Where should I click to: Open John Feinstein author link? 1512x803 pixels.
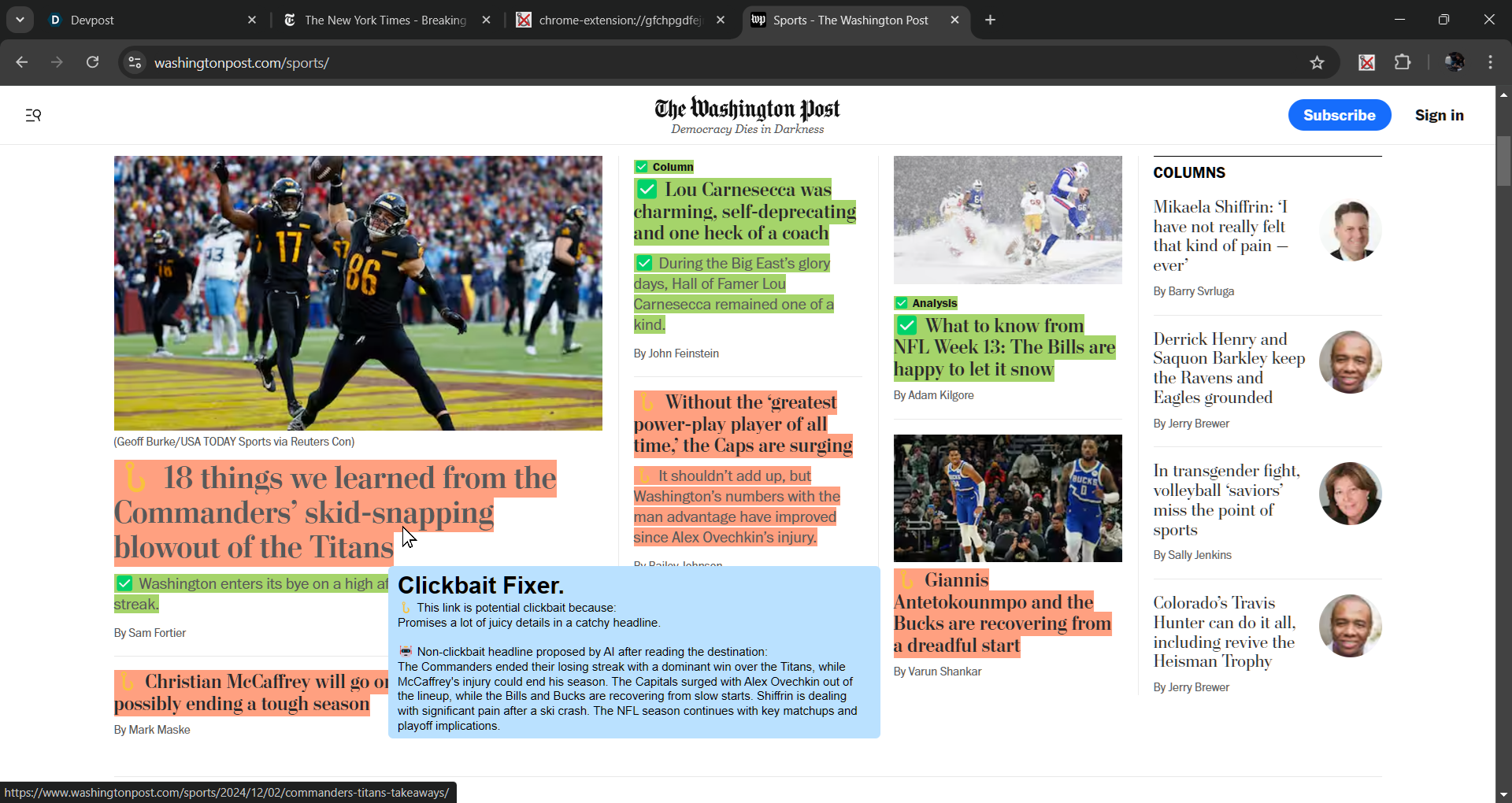(683, 353)
